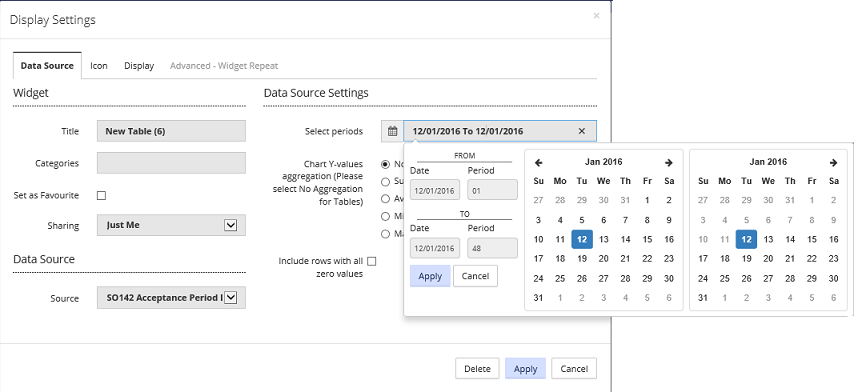
Task: Advance right calendar to next month
Action: click(x=833, y=162)
